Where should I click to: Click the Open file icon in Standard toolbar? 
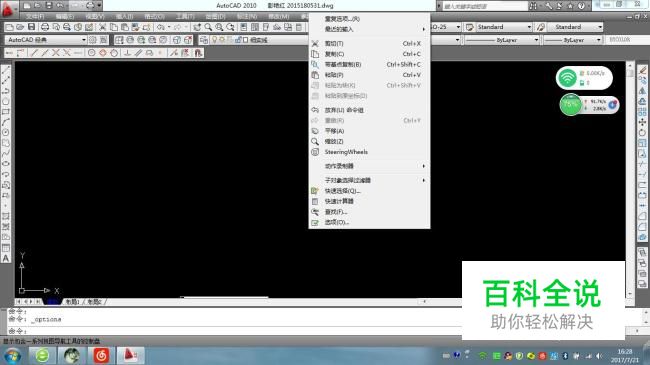point(20,27)
